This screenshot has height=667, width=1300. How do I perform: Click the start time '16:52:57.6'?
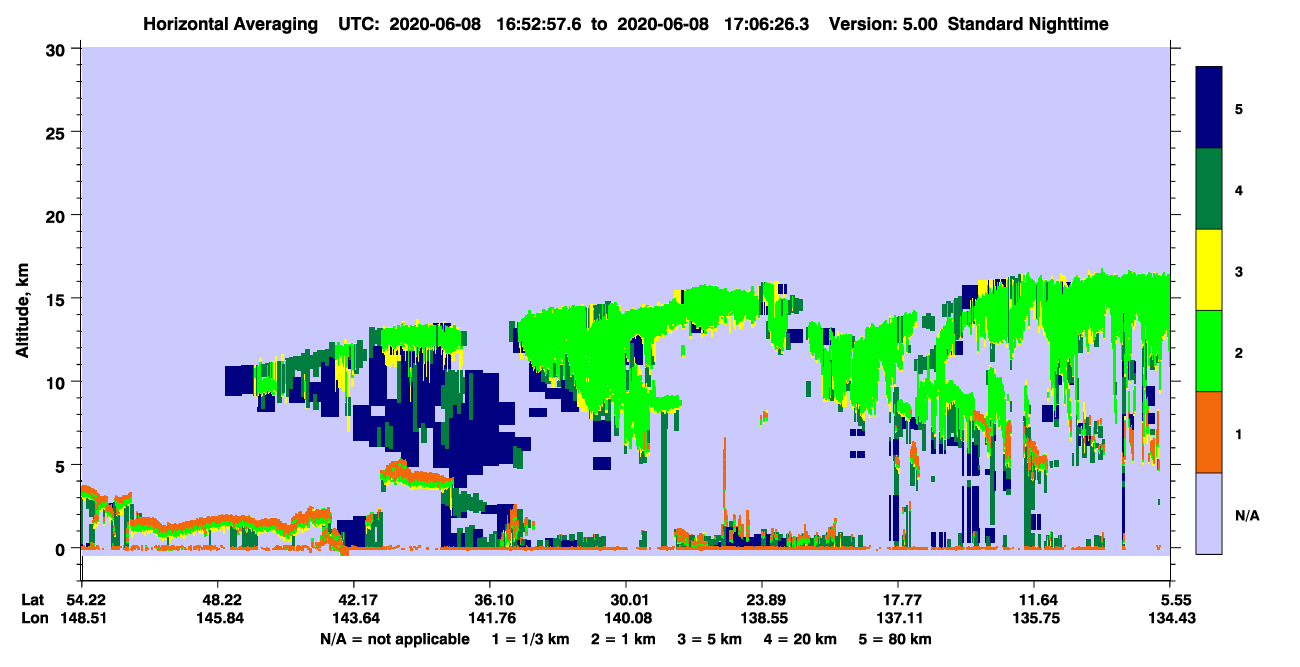coord(537,23)
